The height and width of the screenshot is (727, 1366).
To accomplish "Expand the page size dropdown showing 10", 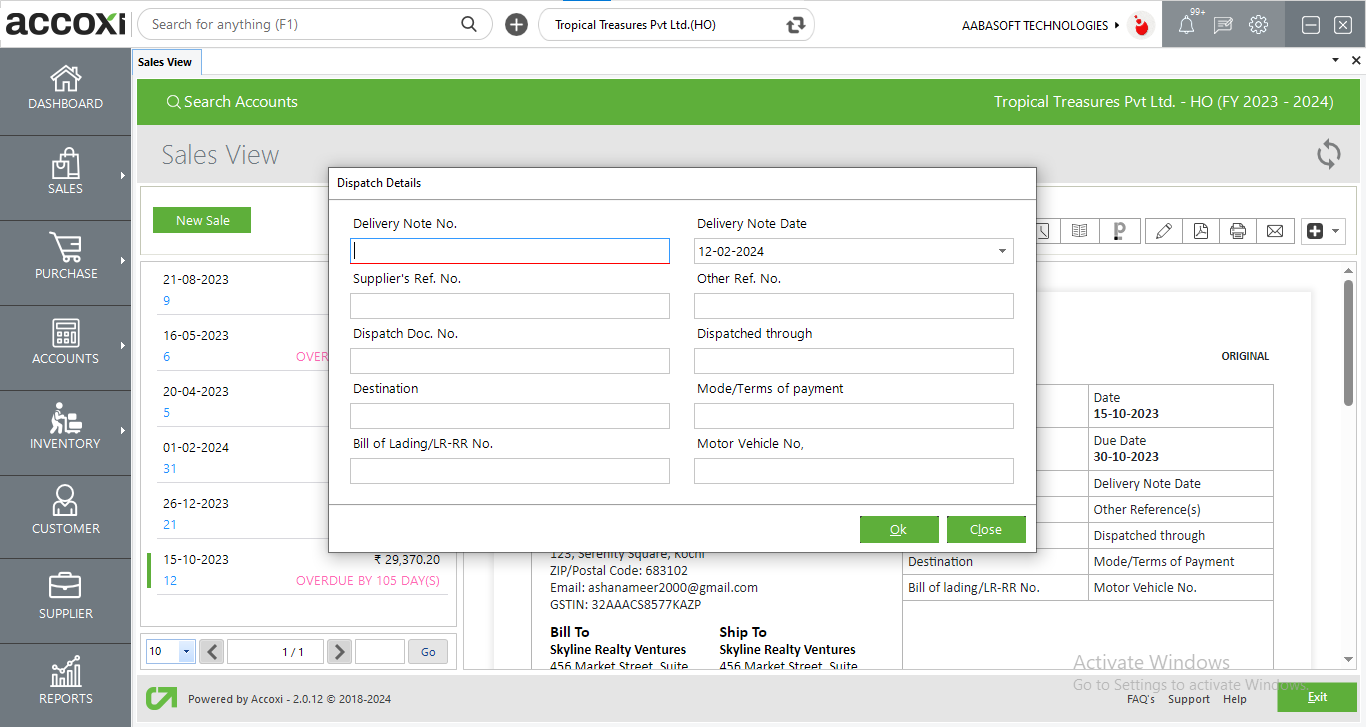I will (x=185, y=652).
